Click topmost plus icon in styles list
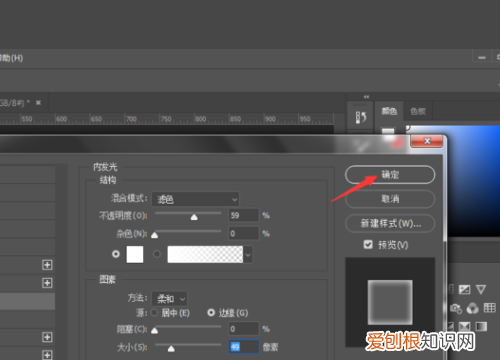The image size is (500, 360). (47, 265)
